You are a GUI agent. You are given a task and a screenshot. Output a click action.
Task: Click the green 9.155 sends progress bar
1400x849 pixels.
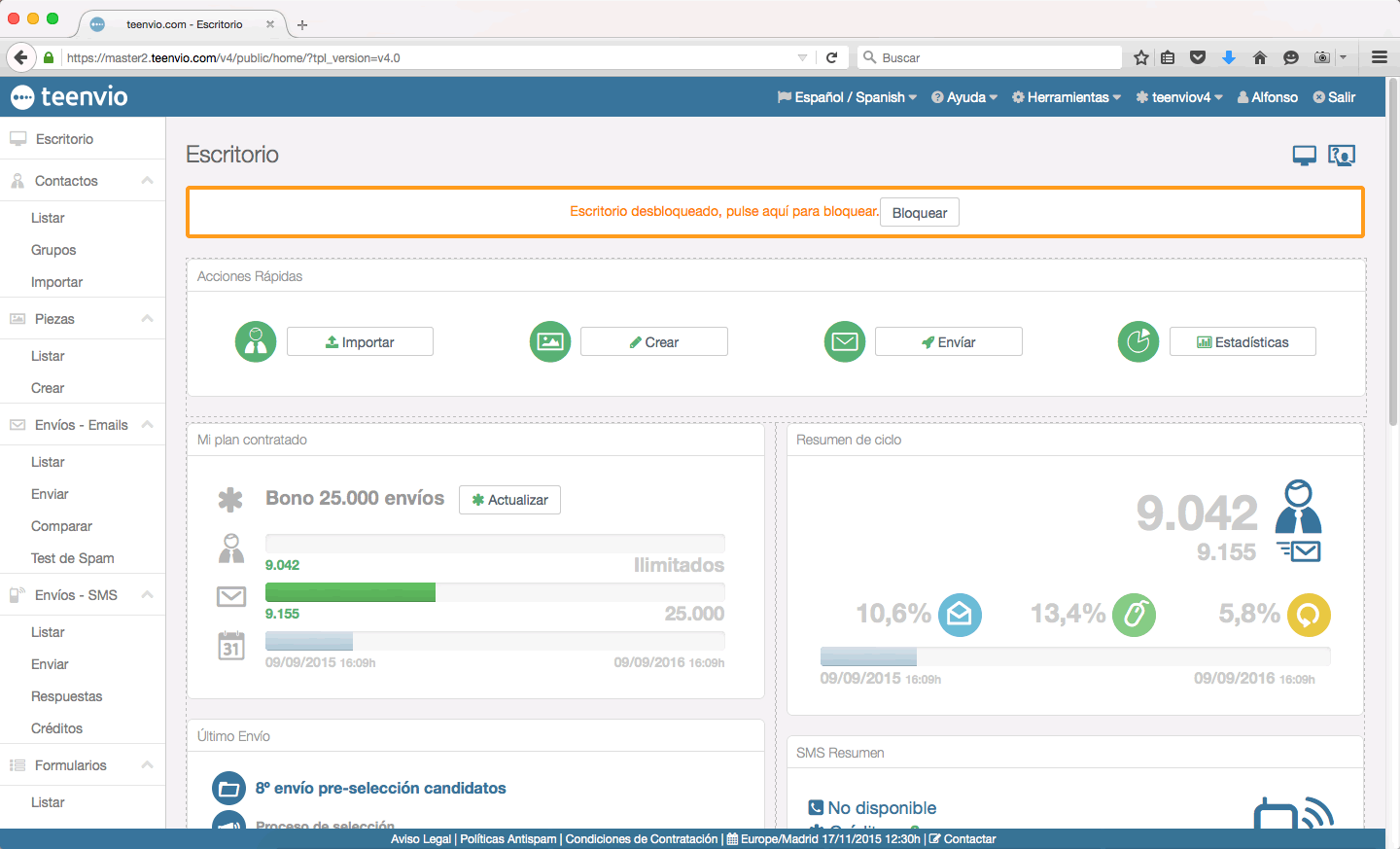tap(350, 592)
